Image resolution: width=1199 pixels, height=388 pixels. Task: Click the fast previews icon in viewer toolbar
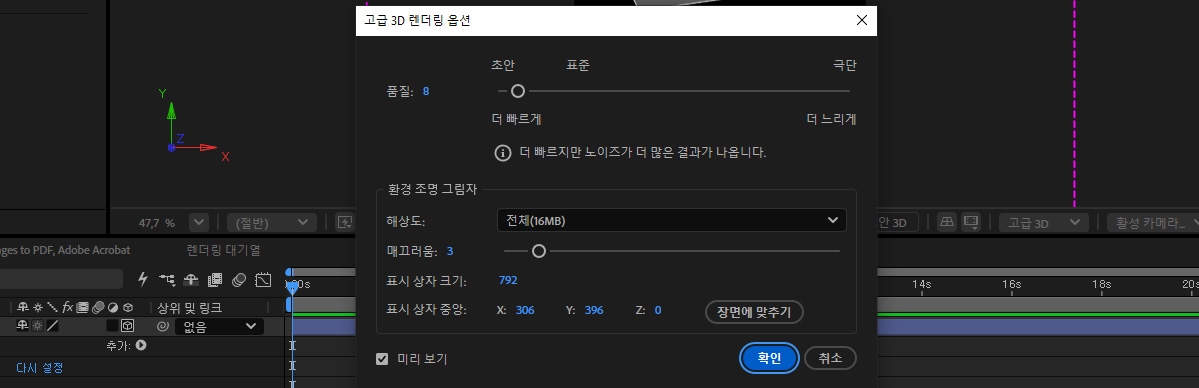[x=345, y=223]
